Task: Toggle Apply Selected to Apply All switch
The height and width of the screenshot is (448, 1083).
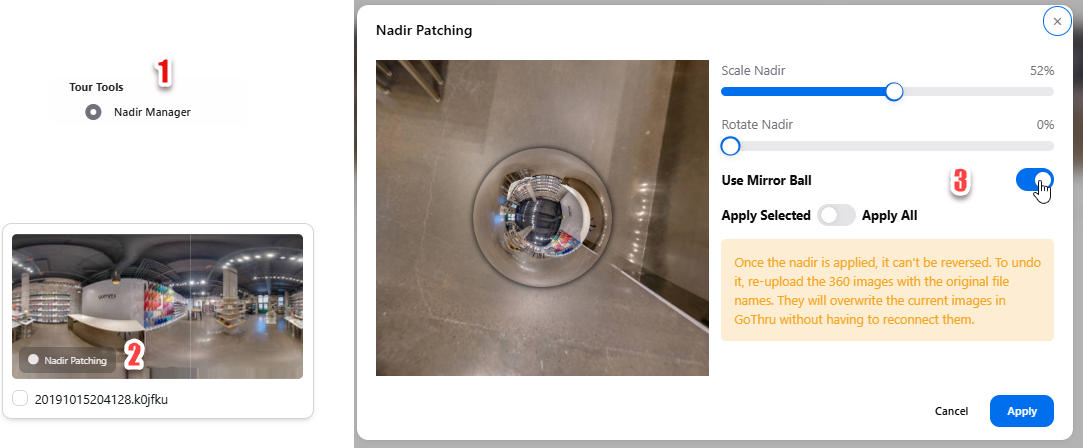Action: [836, 215]
